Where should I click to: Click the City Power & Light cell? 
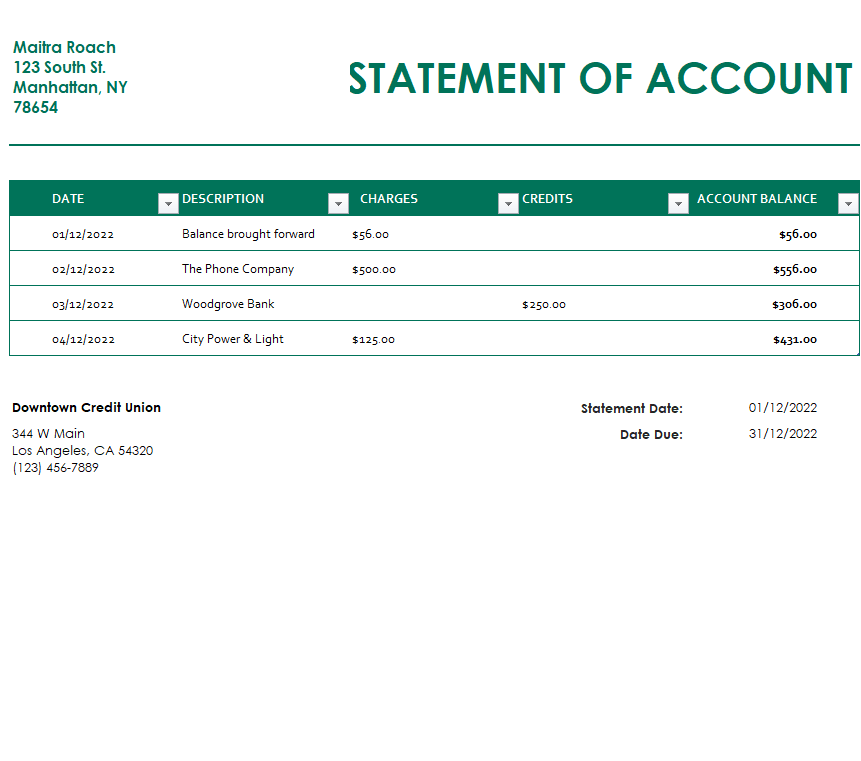point(233,339)
